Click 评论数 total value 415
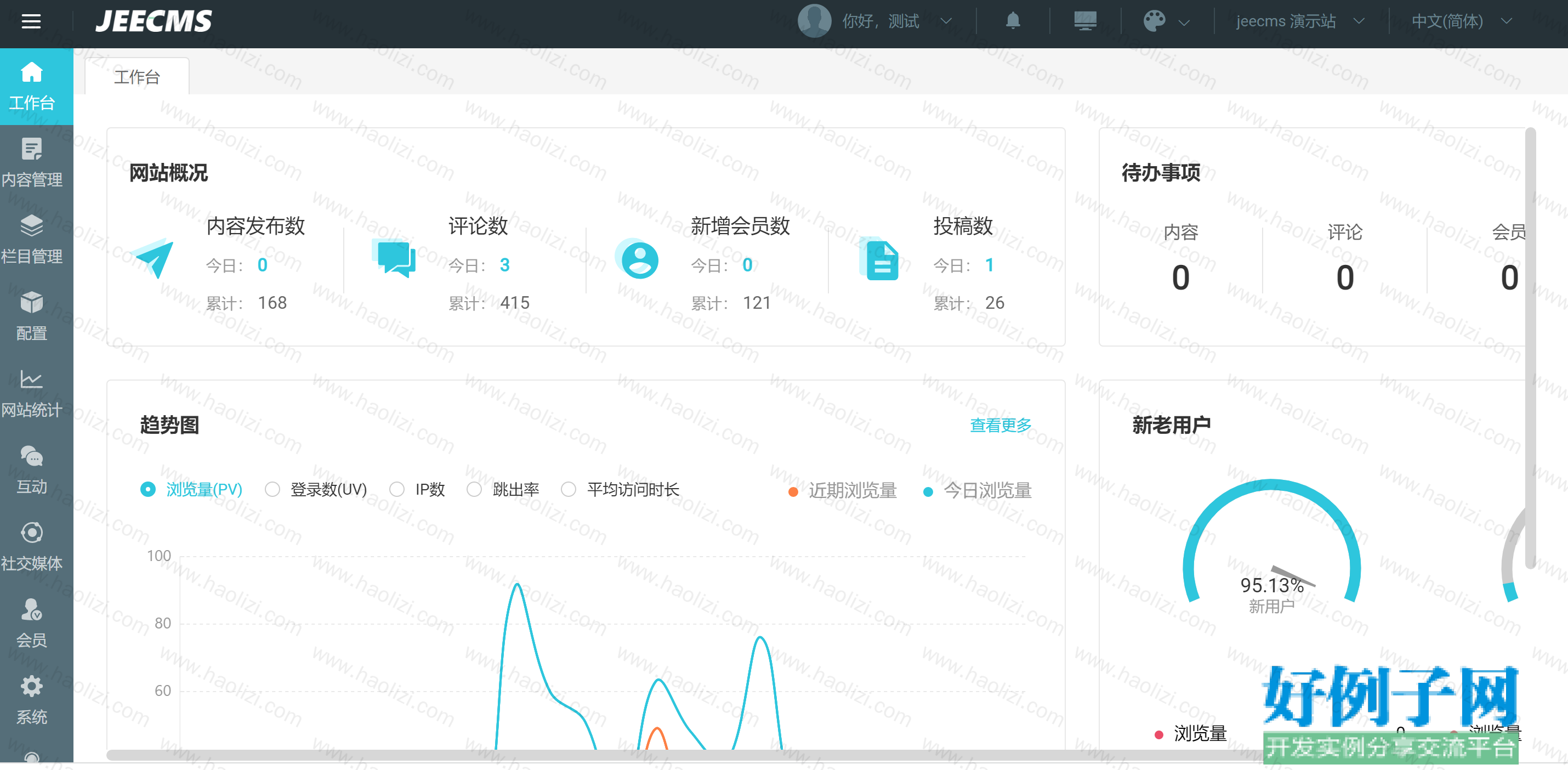This screenshot has width=1568, height=770. click(514, 303)
